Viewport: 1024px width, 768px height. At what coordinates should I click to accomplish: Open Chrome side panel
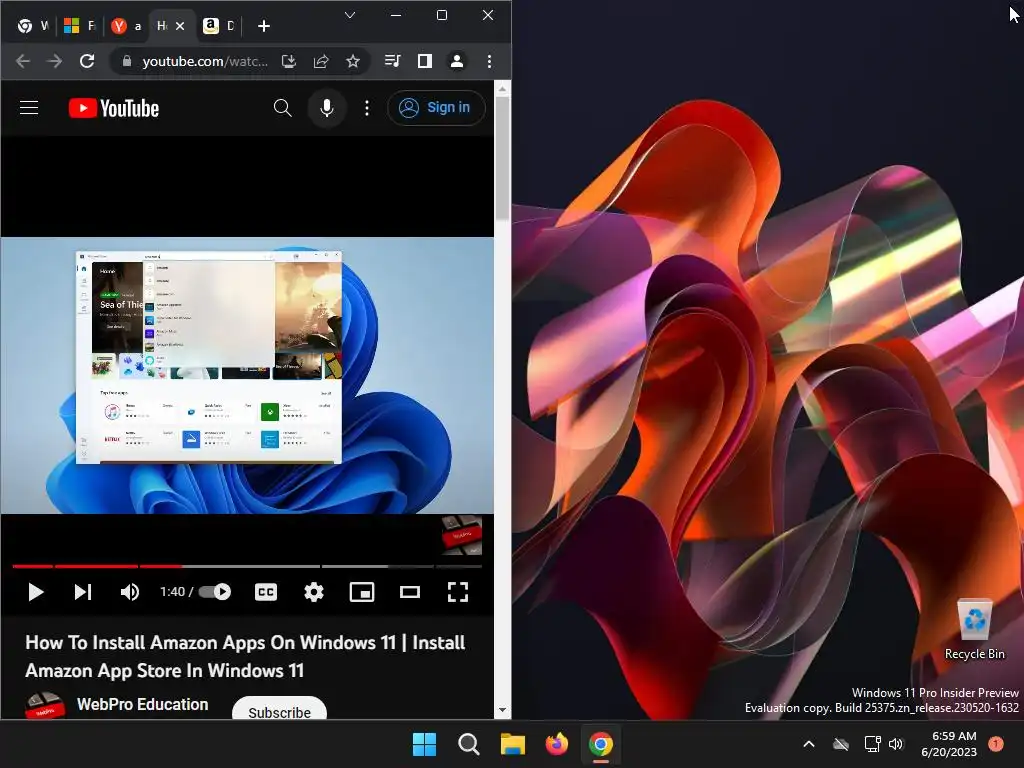pyautogui.click(x=424, y=61)
